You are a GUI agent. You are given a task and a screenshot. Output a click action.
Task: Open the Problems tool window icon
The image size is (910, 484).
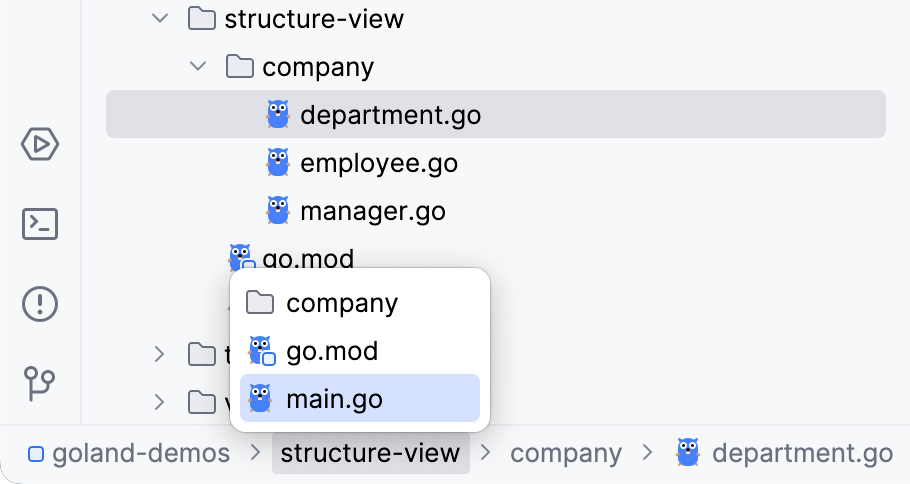(40, 303)
